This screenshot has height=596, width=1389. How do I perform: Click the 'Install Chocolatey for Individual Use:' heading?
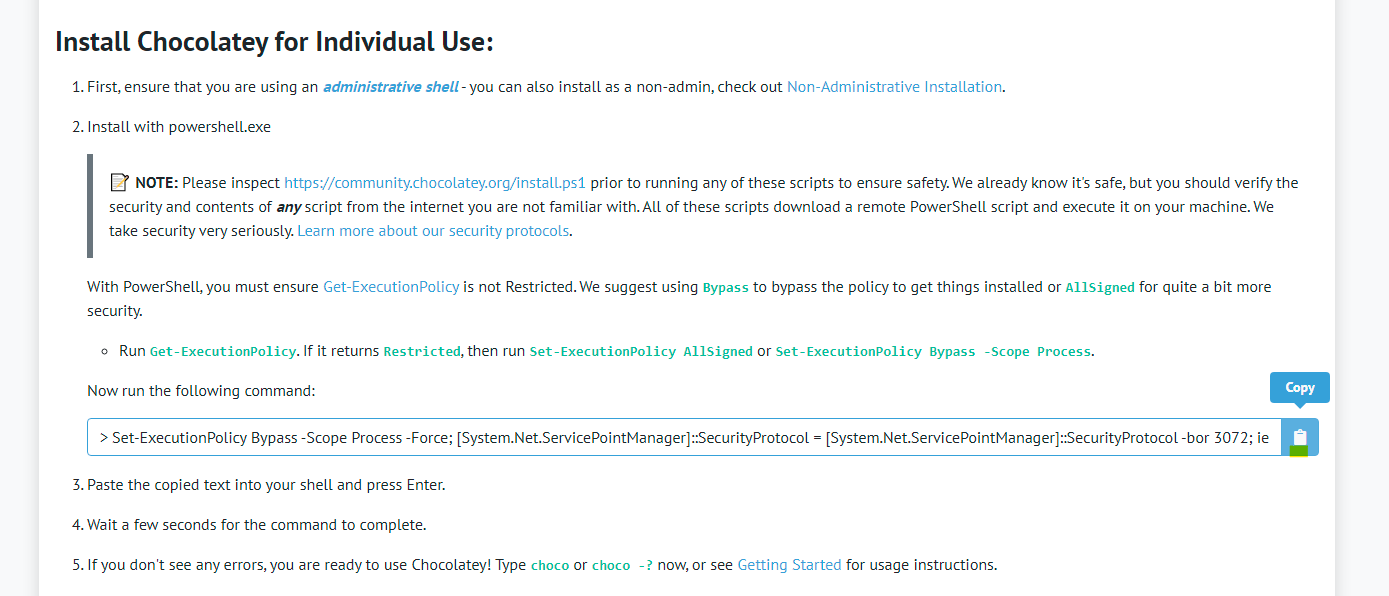274,42
